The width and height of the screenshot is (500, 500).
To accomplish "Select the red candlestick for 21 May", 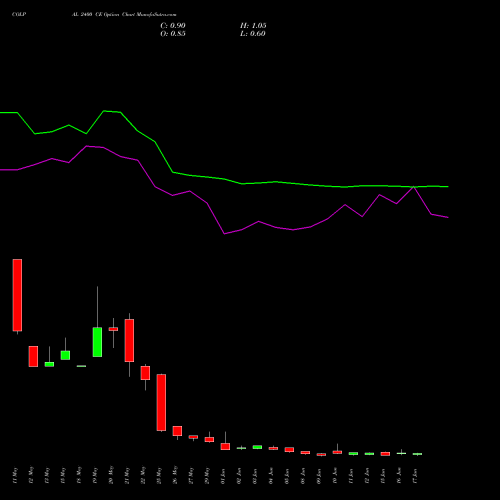I will (x=129, y=340).
